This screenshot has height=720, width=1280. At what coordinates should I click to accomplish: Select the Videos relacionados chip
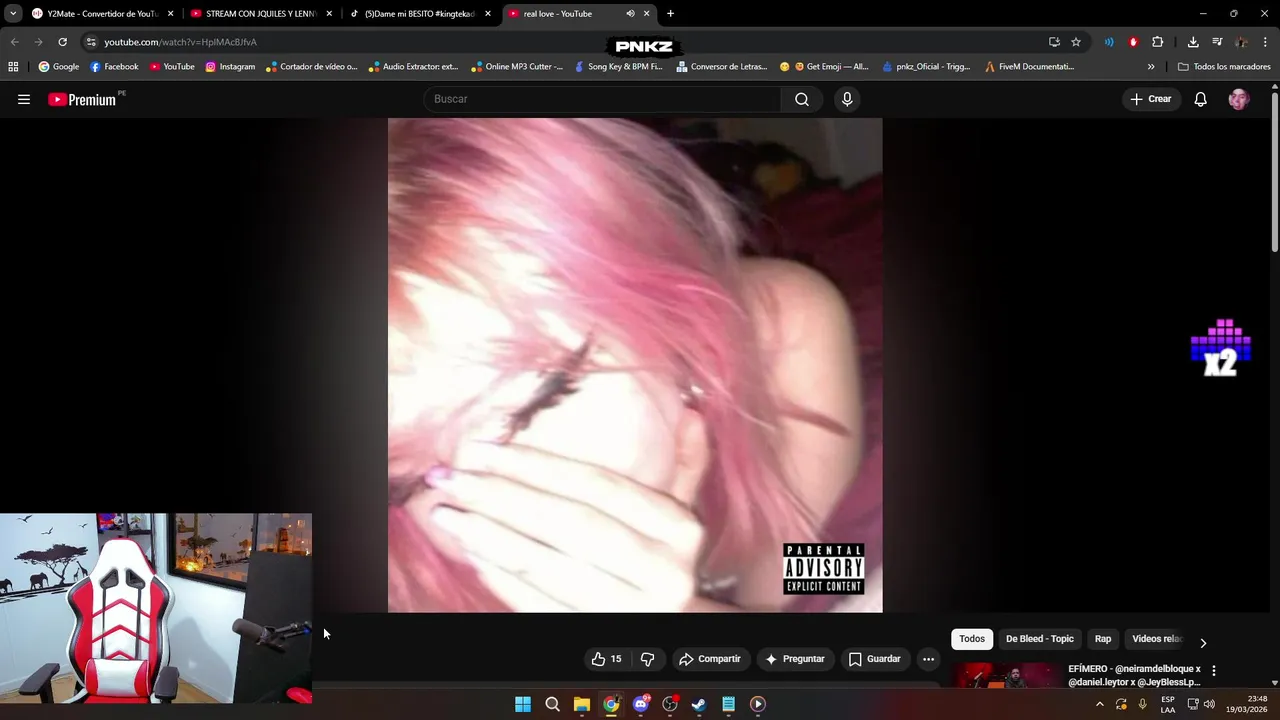[x=1156, y=639]
